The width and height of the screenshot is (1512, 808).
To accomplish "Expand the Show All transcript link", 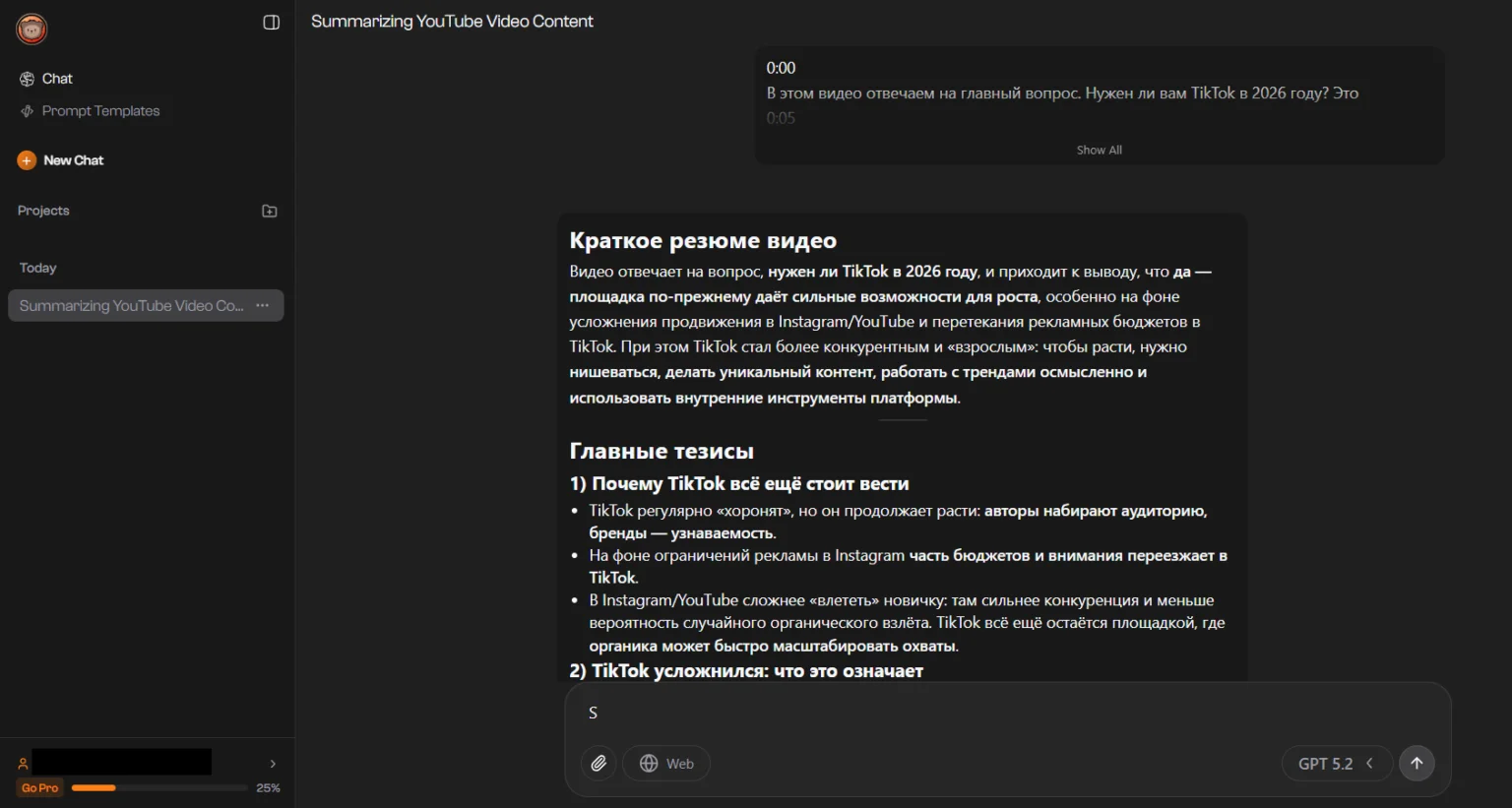I will (x=1099, y=150).
